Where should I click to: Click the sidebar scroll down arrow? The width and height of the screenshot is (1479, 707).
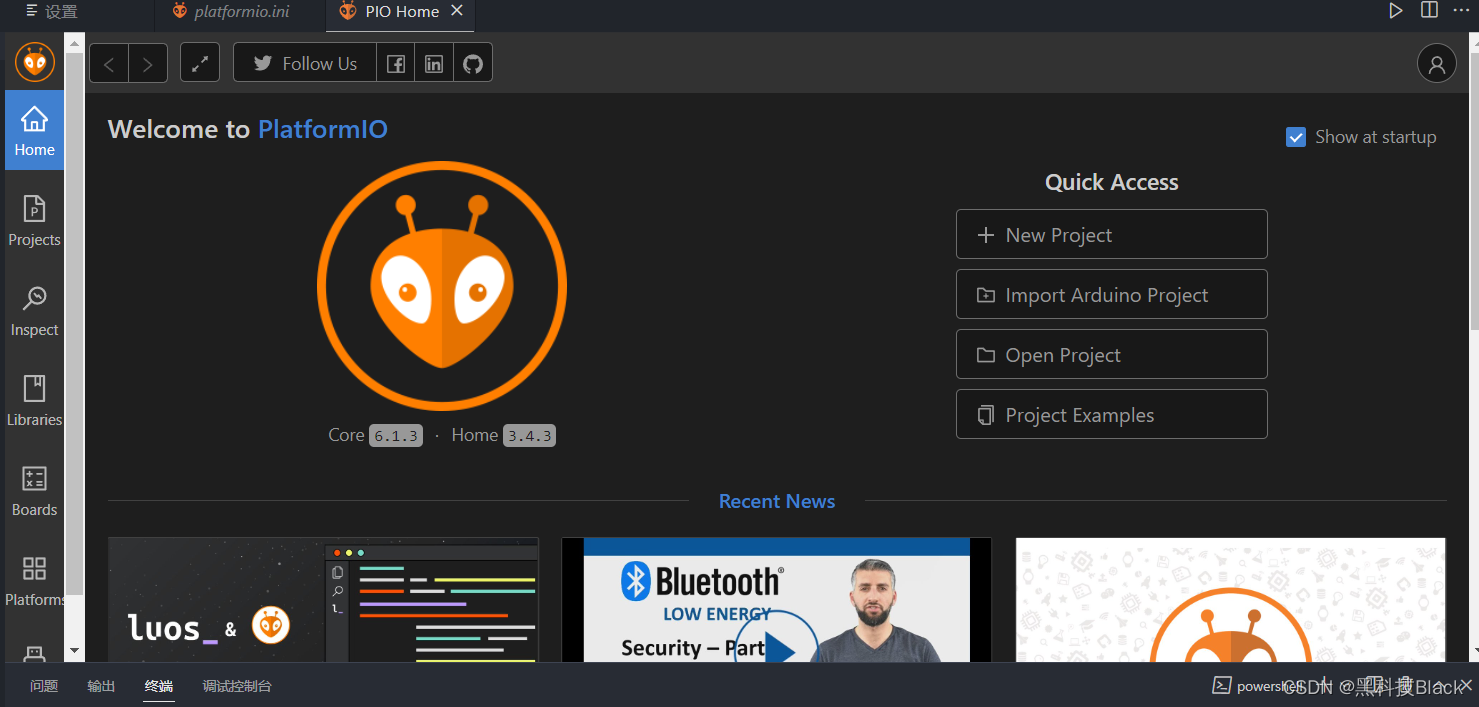click(x=74, y=651)
